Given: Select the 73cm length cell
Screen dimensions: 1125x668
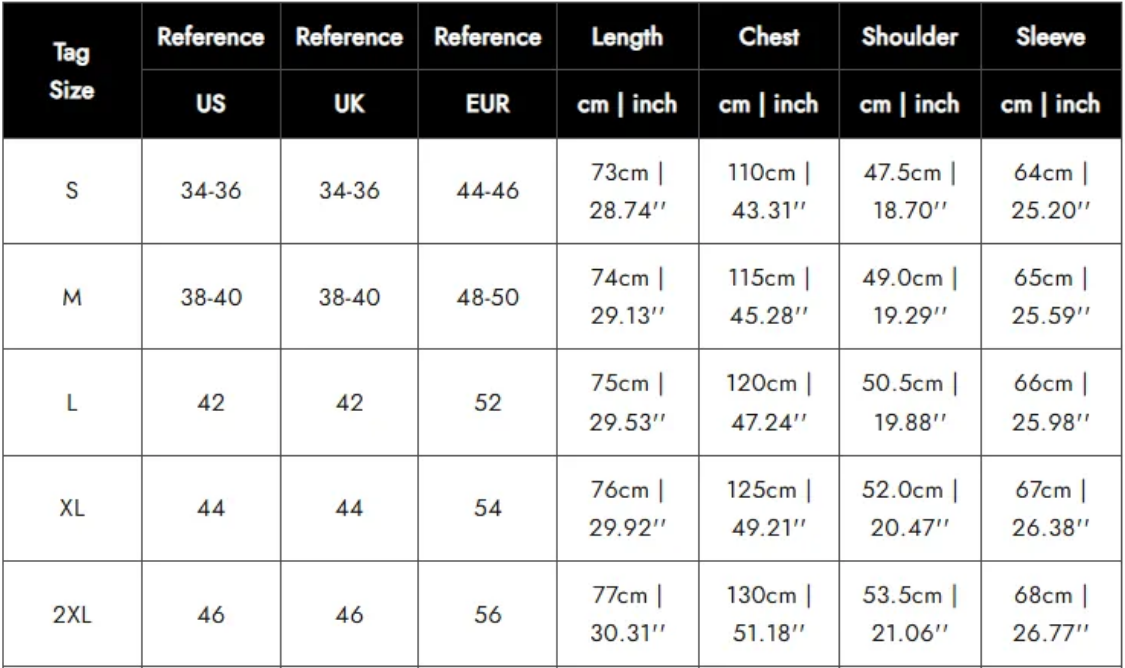Looking at the screenshot, I should click(627, 191).
